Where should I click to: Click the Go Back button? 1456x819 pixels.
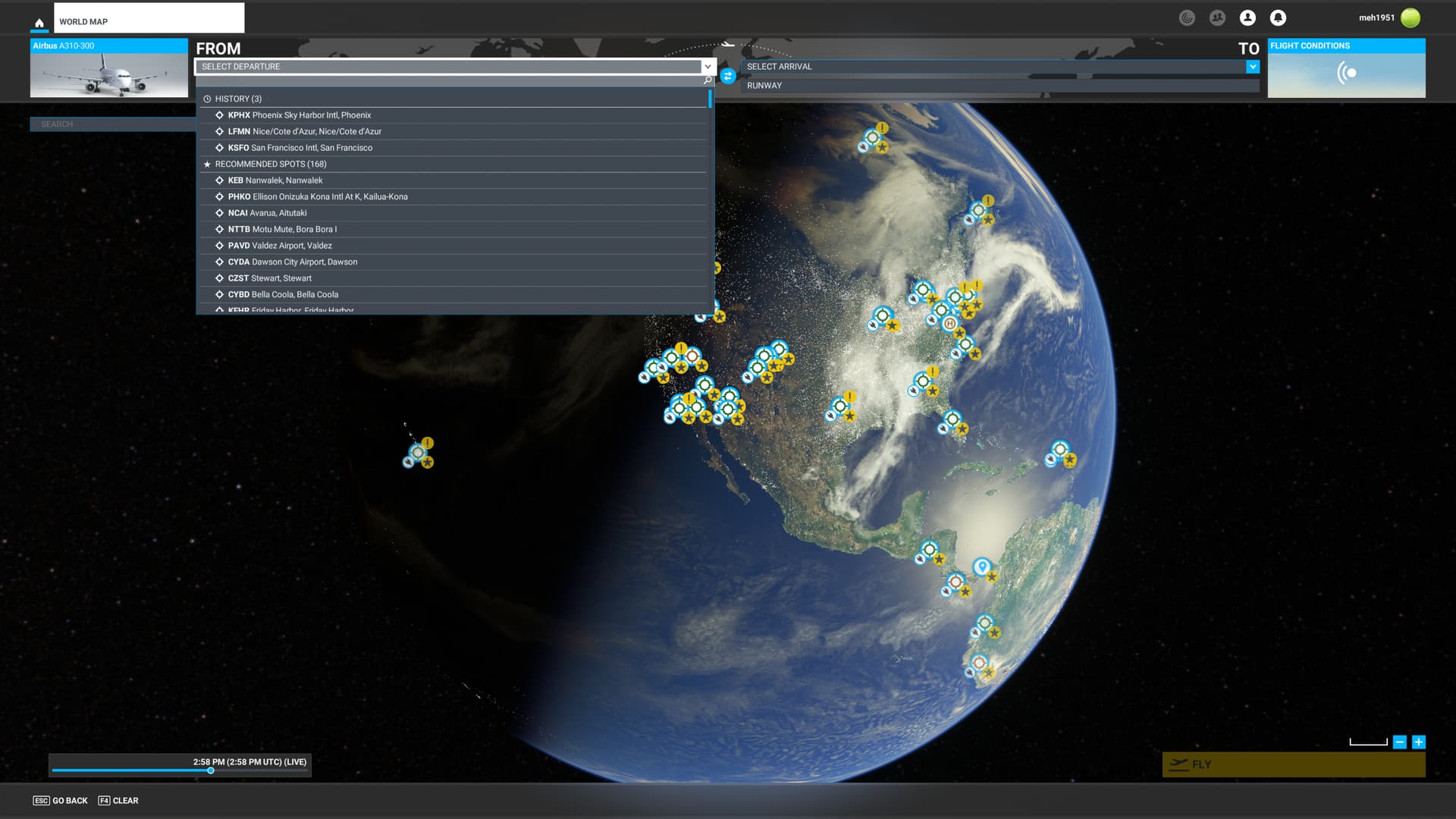(x=61, y=801)
